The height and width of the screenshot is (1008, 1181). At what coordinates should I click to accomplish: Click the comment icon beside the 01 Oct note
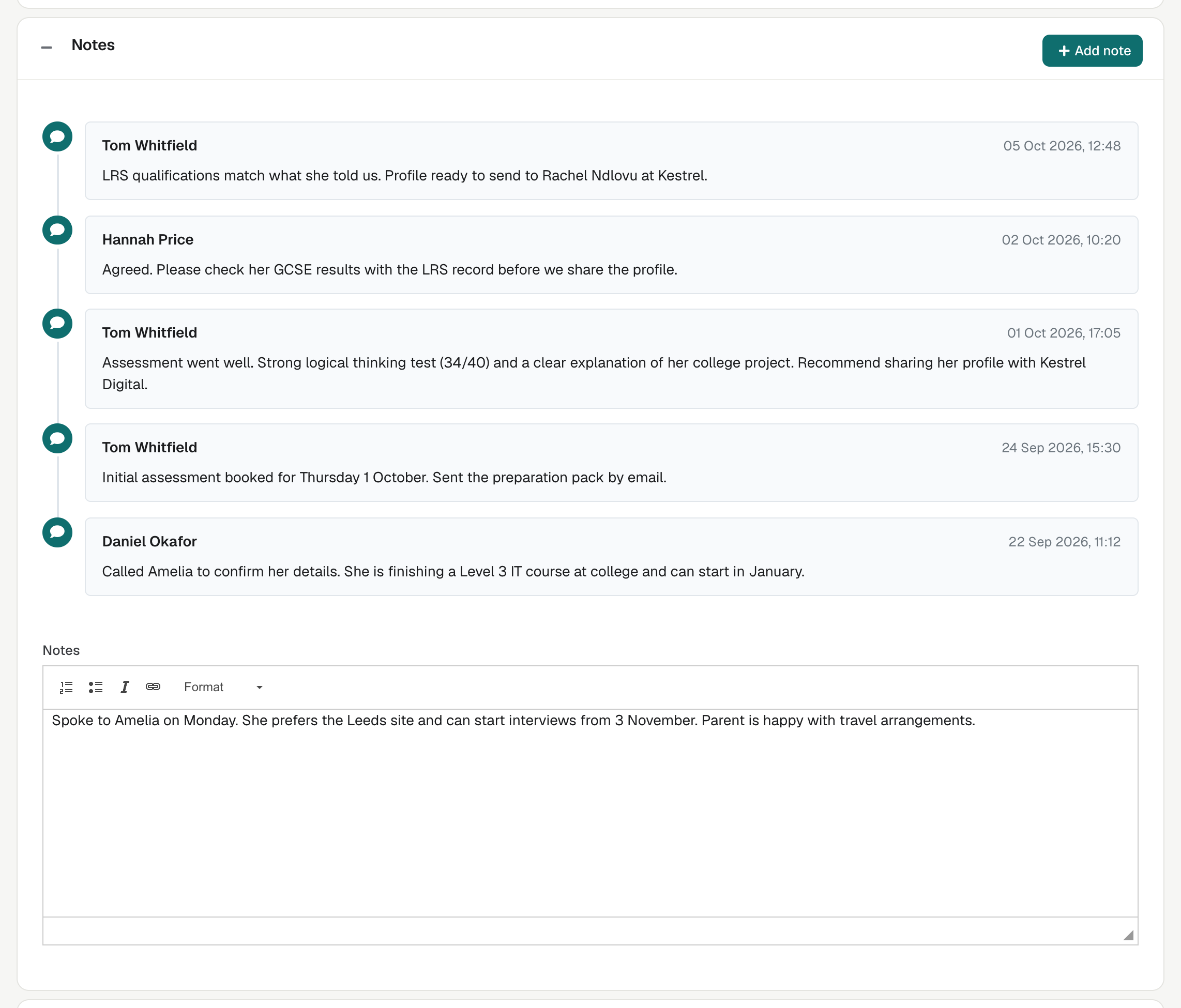(57, 324)
